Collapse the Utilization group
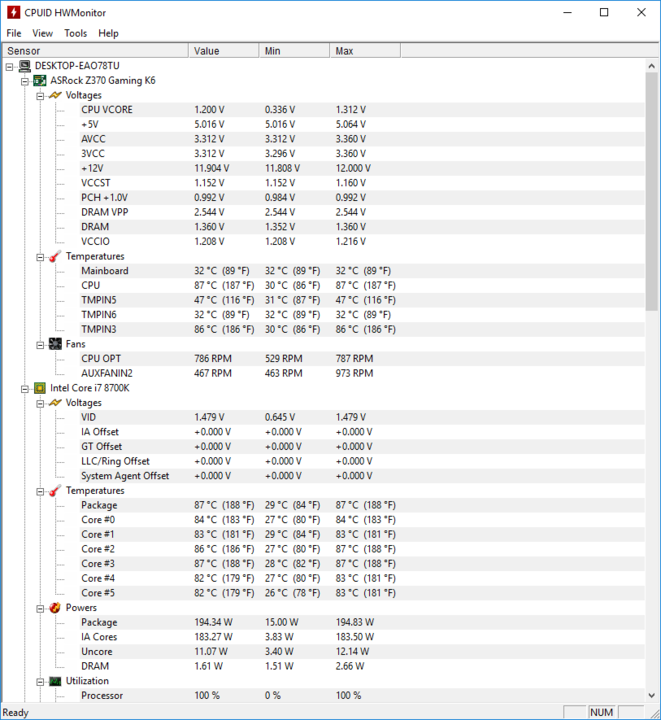The height and width of the screenshot is (720, 661). 40,682
